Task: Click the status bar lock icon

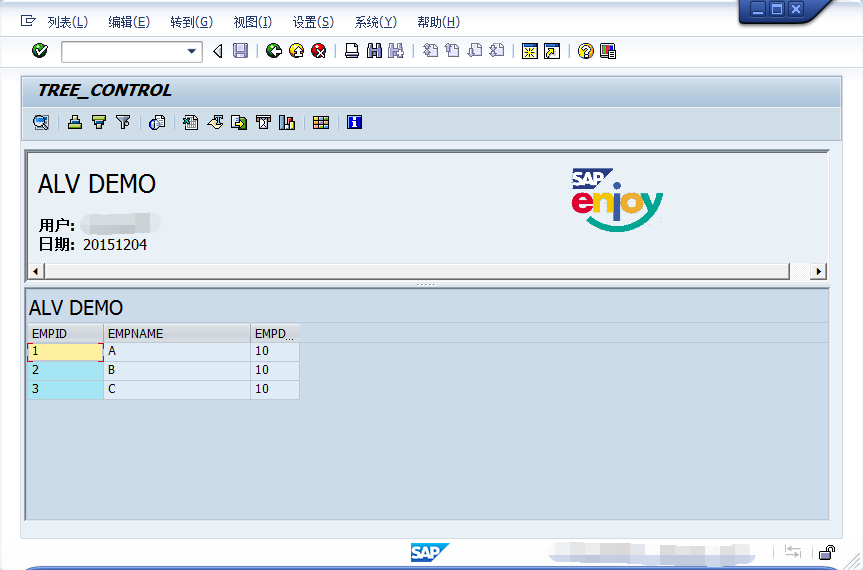Action: (x=827, y=551)
